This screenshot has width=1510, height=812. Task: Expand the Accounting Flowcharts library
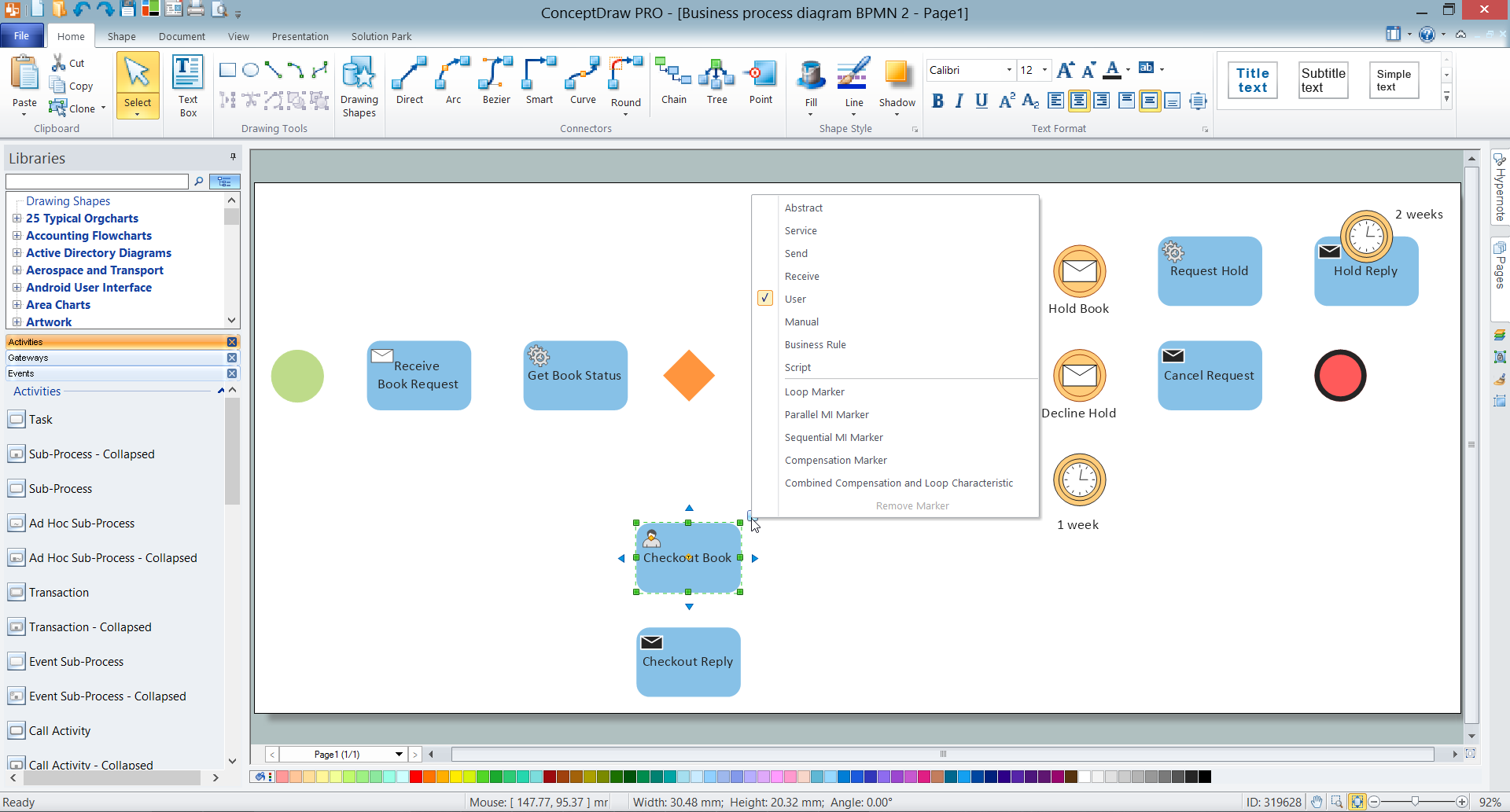click(x=17, y=236)
